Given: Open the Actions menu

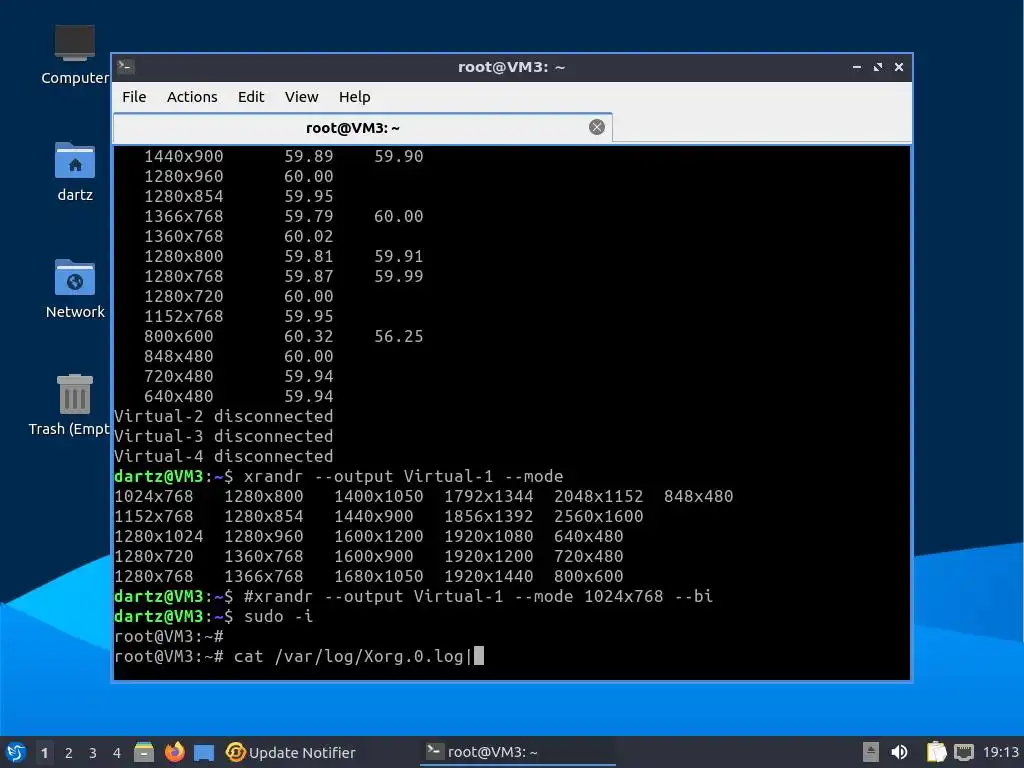Looking at the screenshot, I should click(x=192, y=97).
